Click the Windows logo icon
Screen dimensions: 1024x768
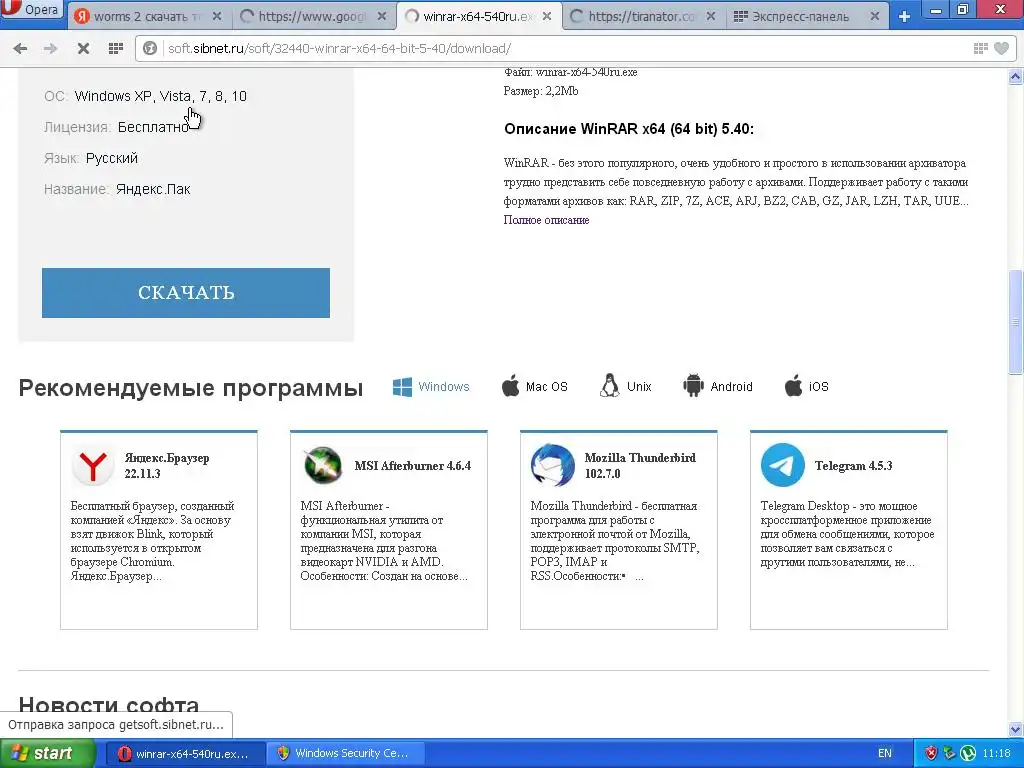pyautogui.click(x=402, y=387)
